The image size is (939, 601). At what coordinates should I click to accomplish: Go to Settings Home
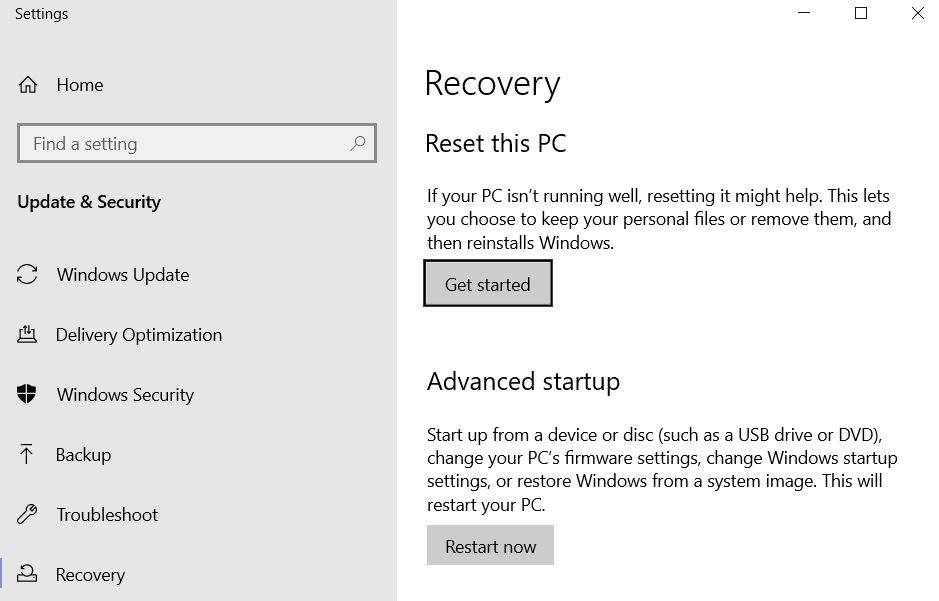(x=80, y=85)
